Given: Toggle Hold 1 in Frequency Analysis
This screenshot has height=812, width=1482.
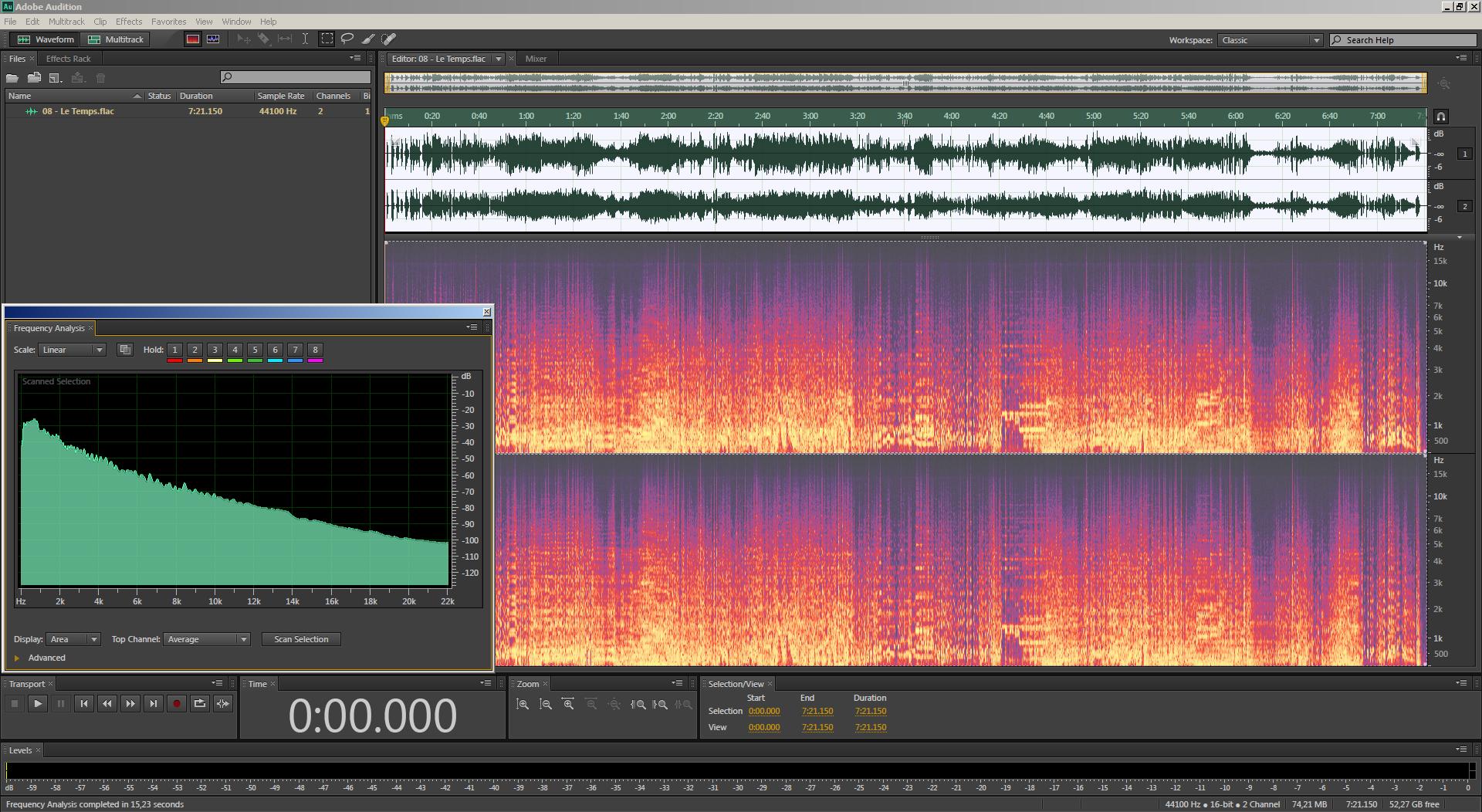Looking at the screenshot, I should coord(174,350).
